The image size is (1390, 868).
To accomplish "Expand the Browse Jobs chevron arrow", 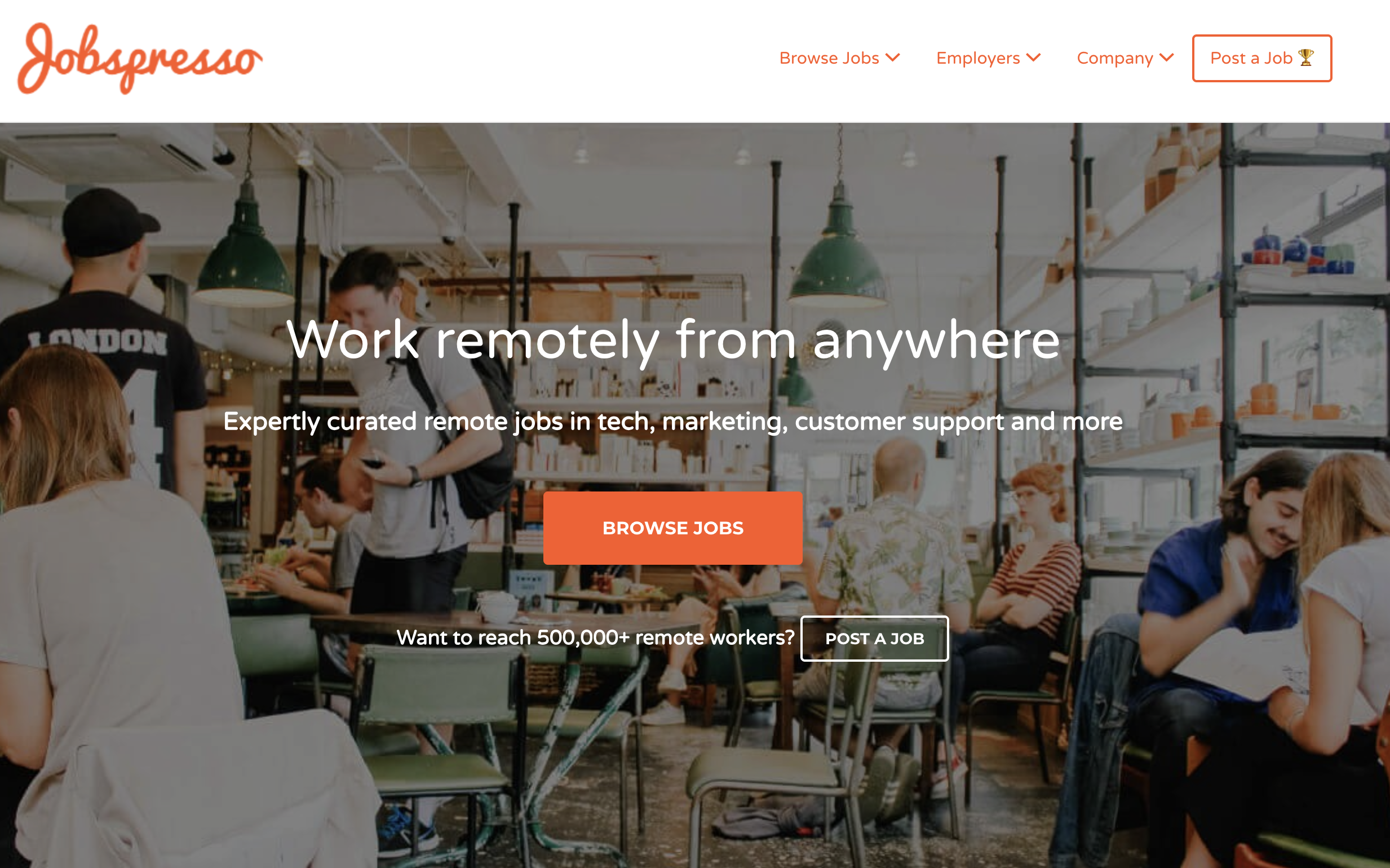I will pos(892,57).
